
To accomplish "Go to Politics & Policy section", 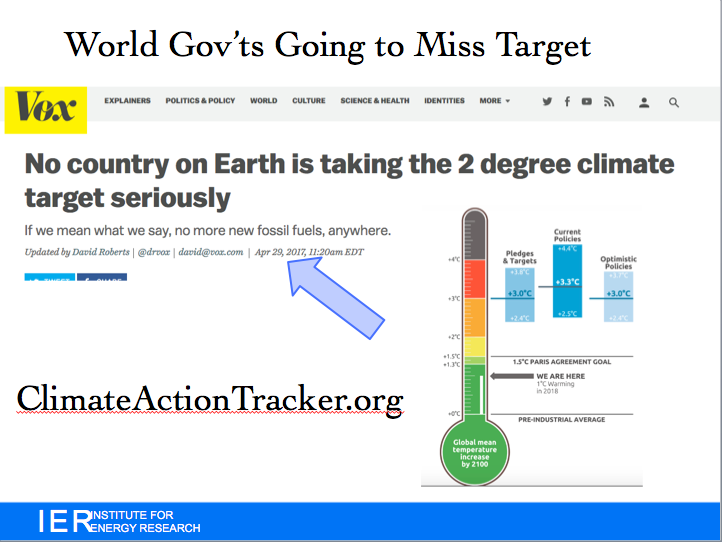I will (200, 101).
